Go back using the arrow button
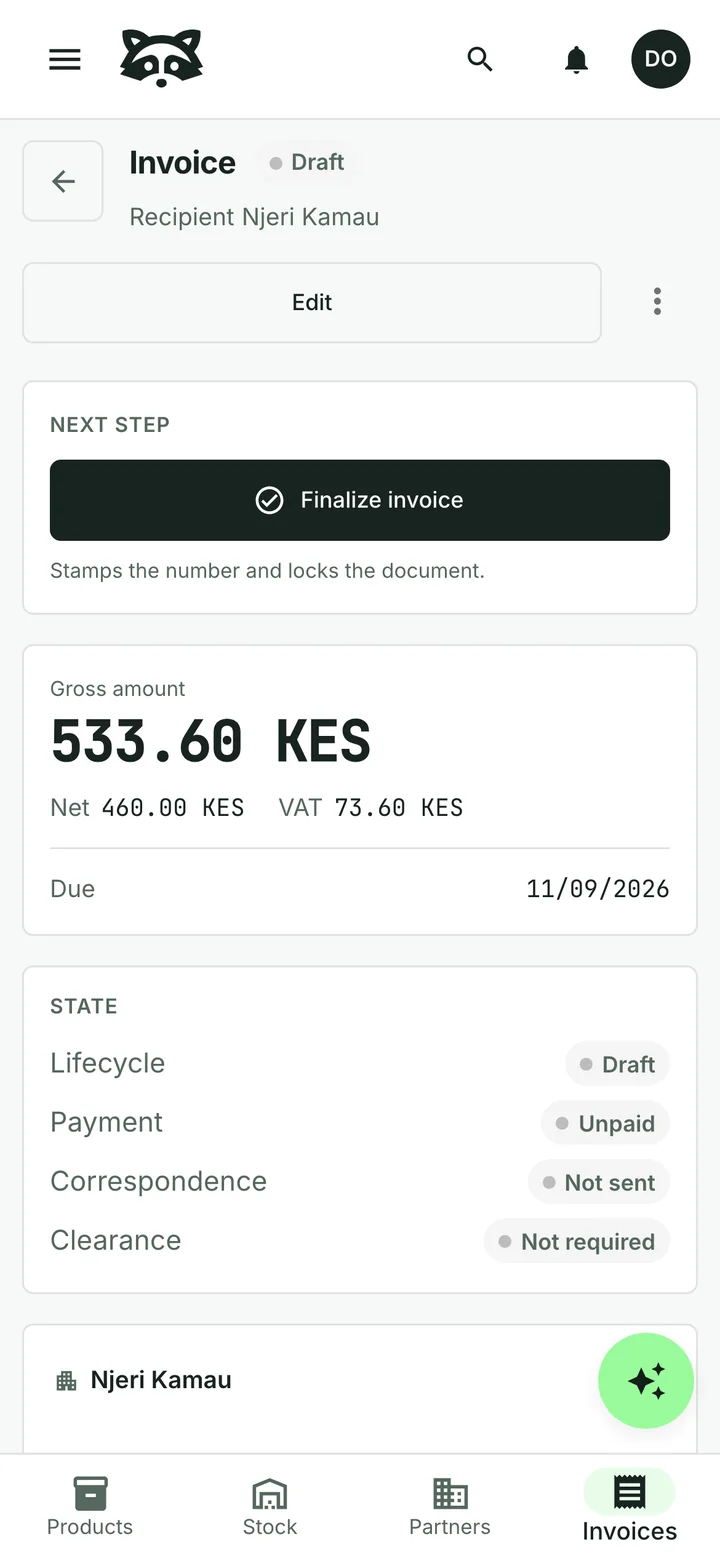The image size is (720, 1558). tap(63, 181)
